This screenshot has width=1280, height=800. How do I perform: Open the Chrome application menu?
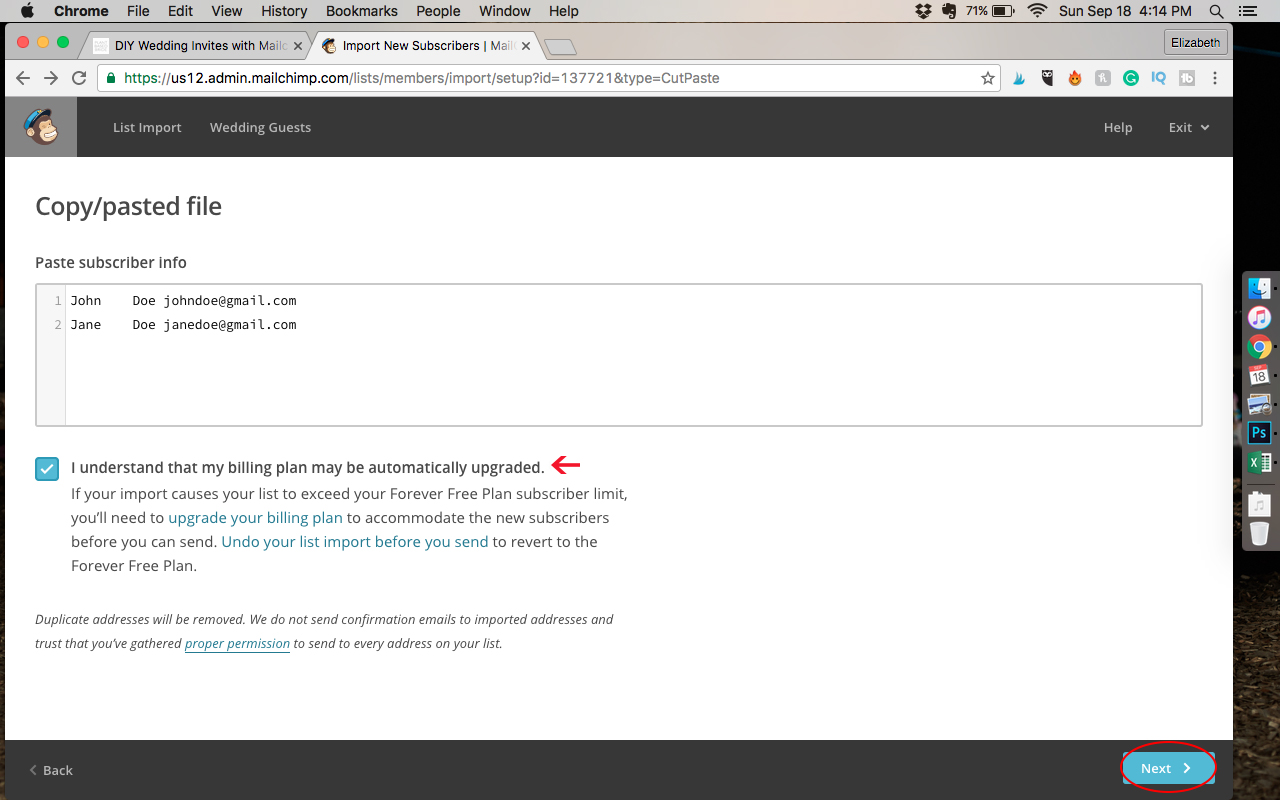click(x=81, y=11)
